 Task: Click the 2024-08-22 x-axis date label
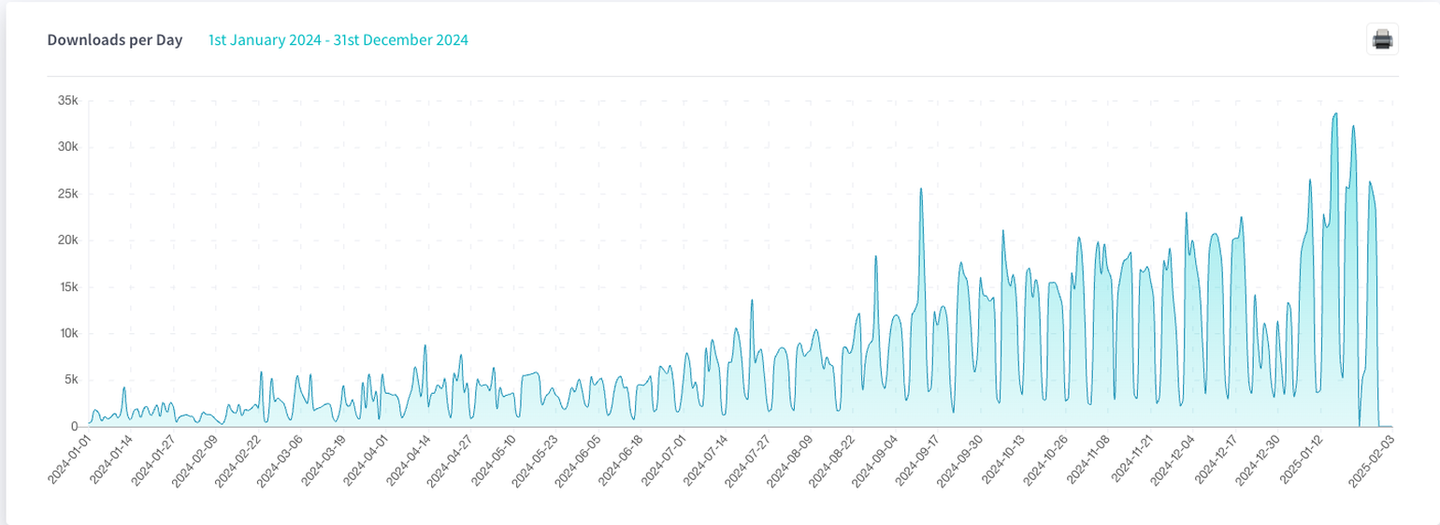pos(836,460)
